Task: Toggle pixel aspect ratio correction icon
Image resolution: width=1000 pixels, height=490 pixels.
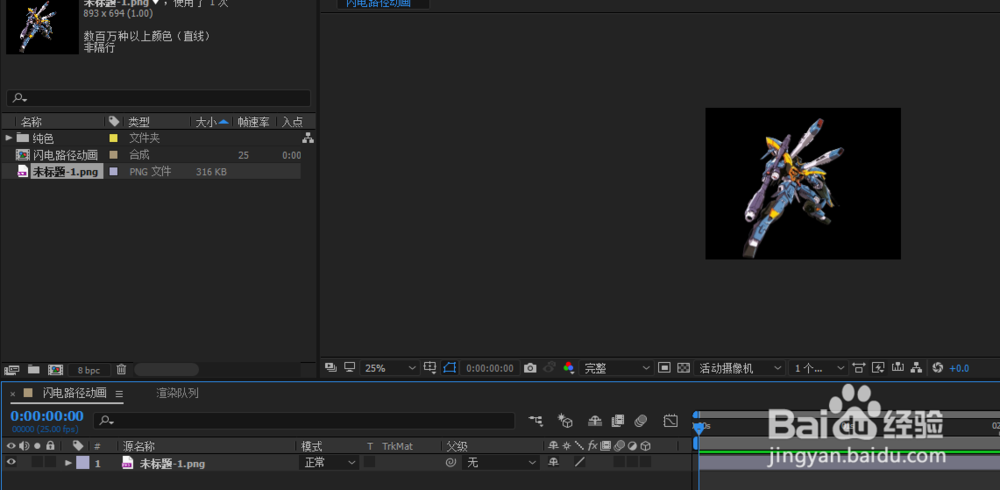Action: 859,368
